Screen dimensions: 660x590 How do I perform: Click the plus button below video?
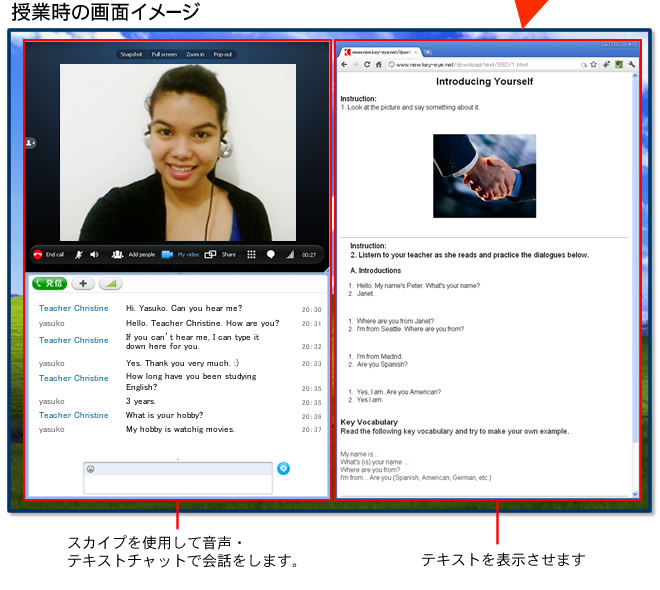tap(83, 284)
